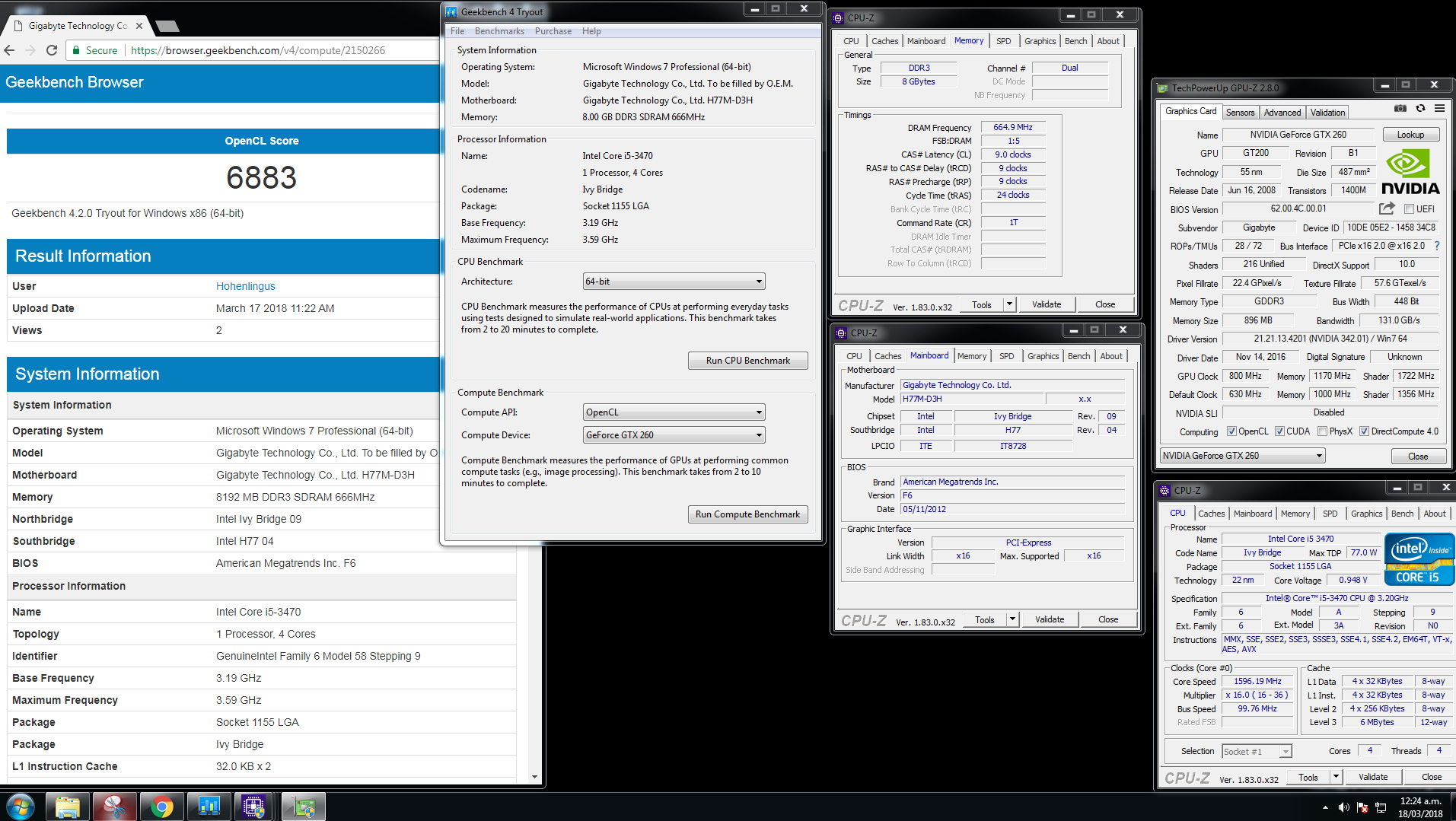The image size is (1456, 821).
Task: Click Action Center flag tray icon
Action: 1362,807
